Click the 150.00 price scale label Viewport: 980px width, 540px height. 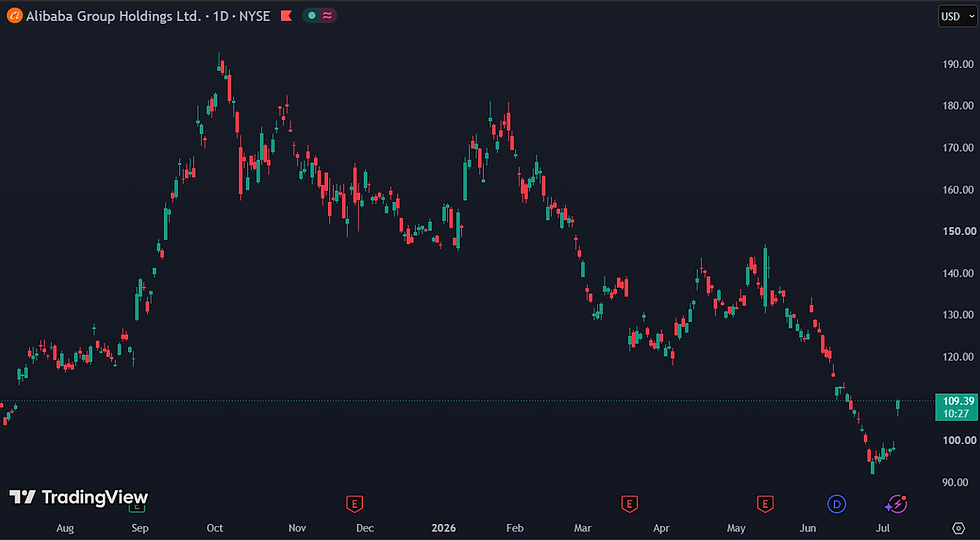959,231
